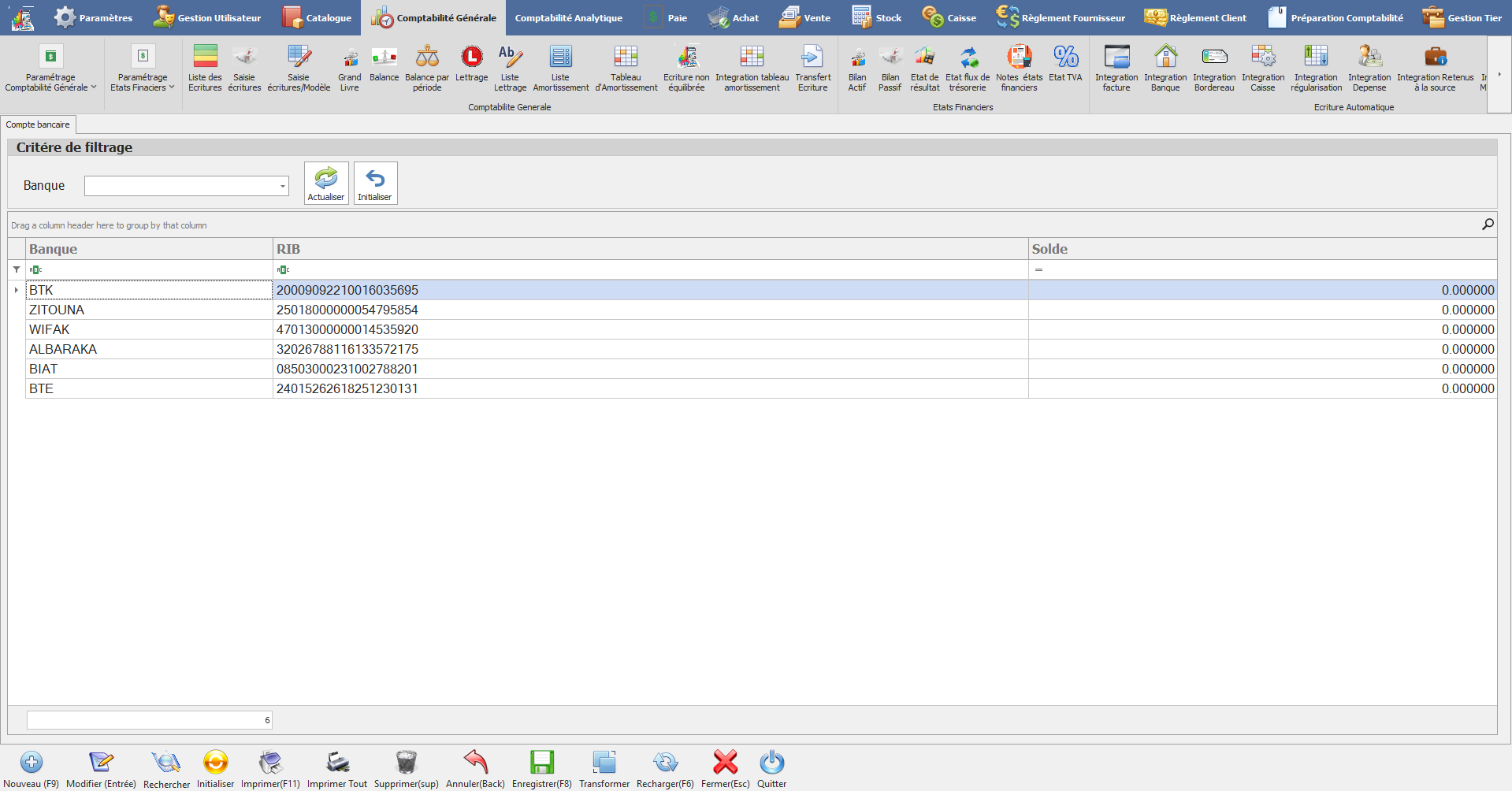1512x791 pixels.
Task: Open Liste des Ecritures
Action: [x=205, y=68]
